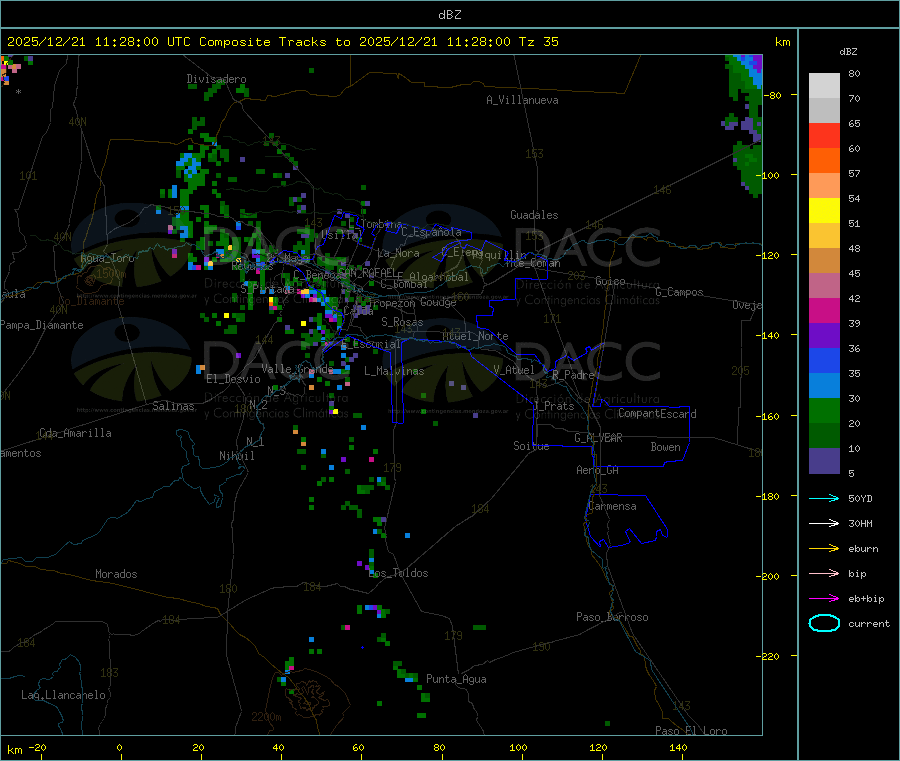900x761 pixels.
Task: Click the Paso_El_Loro label
Action: click(x=691, y=731)
